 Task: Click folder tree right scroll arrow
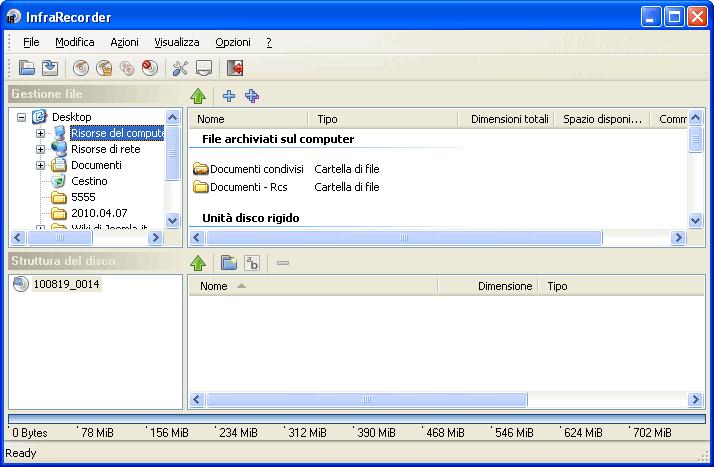[x=155, y=238]
